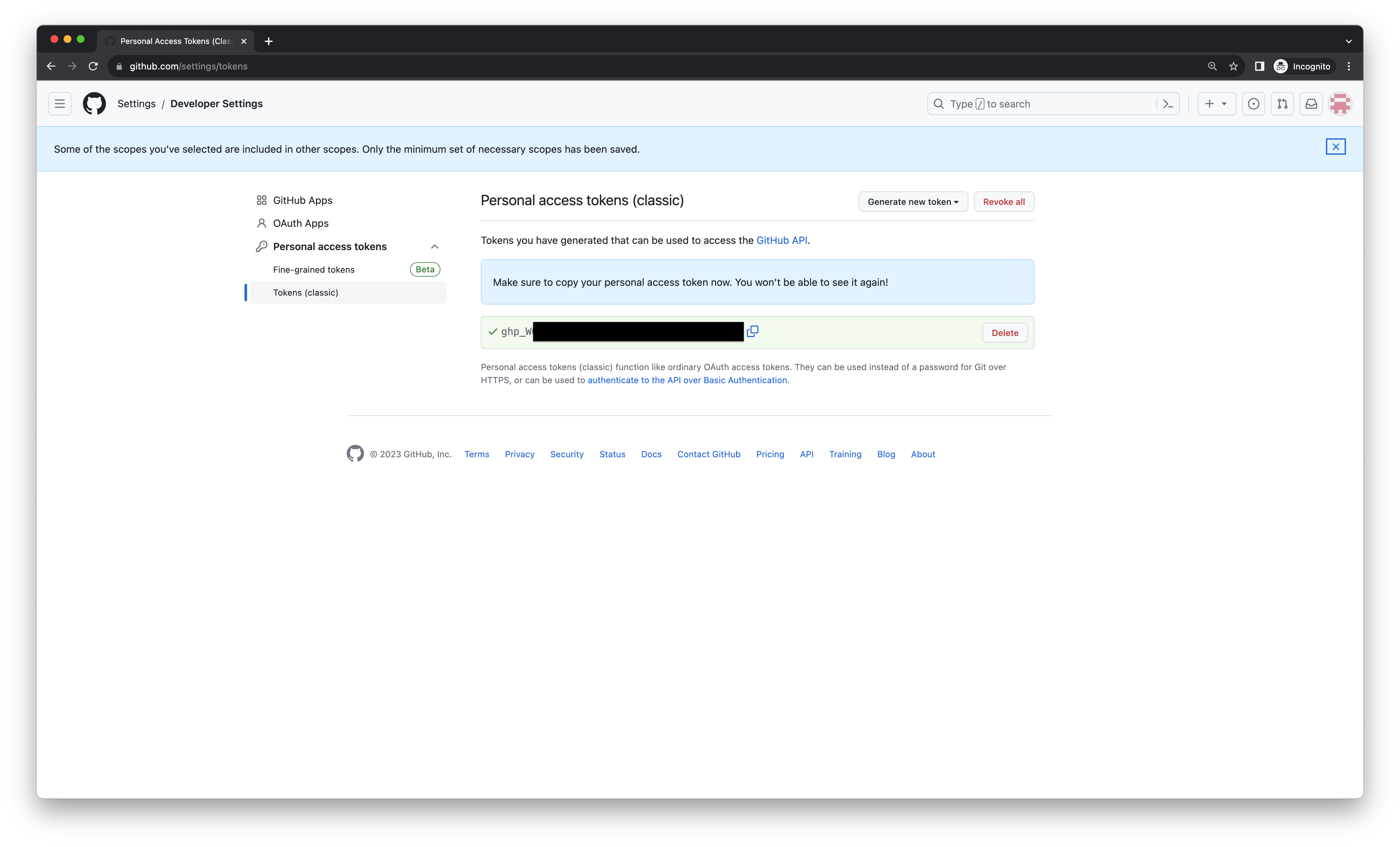1400x847 pixels.
Task: Bookmark this page with the star icon
Action: (x=1234, y=66)
